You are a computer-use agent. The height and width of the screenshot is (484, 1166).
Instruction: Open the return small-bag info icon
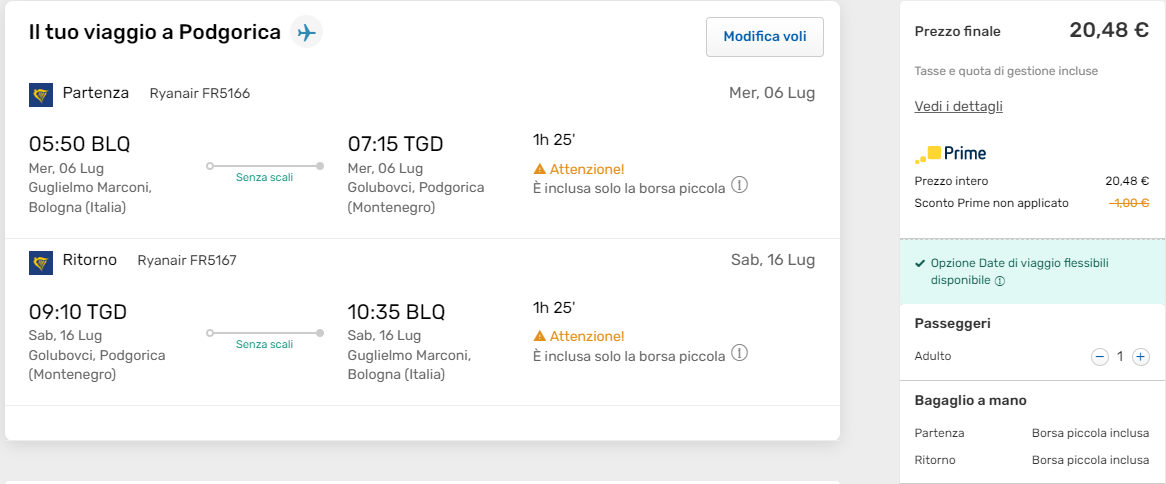coord(740,353)
